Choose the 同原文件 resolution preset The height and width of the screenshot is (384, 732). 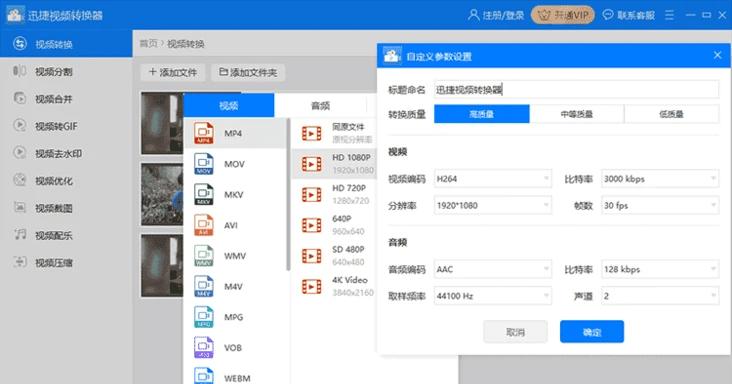click(x=334, y=133)
